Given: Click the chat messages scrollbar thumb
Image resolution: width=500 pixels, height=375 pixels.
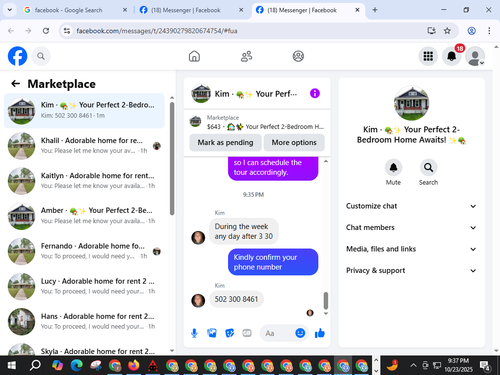Looking at the screenshot, I should tap(326, 301).
